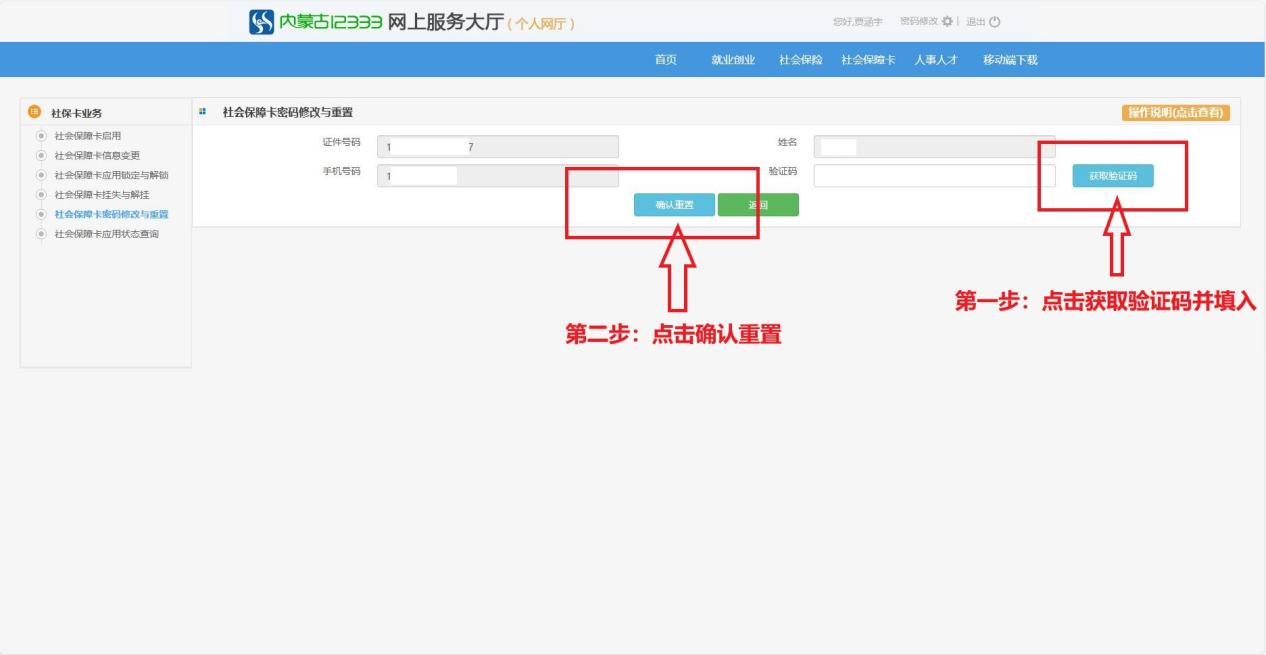Image resolution: width=1266 pixels, height=655 pixels.
Task: Click the blue grid icon beside 社会保障卡密码修改与重置
Action: tap(203, 112)
